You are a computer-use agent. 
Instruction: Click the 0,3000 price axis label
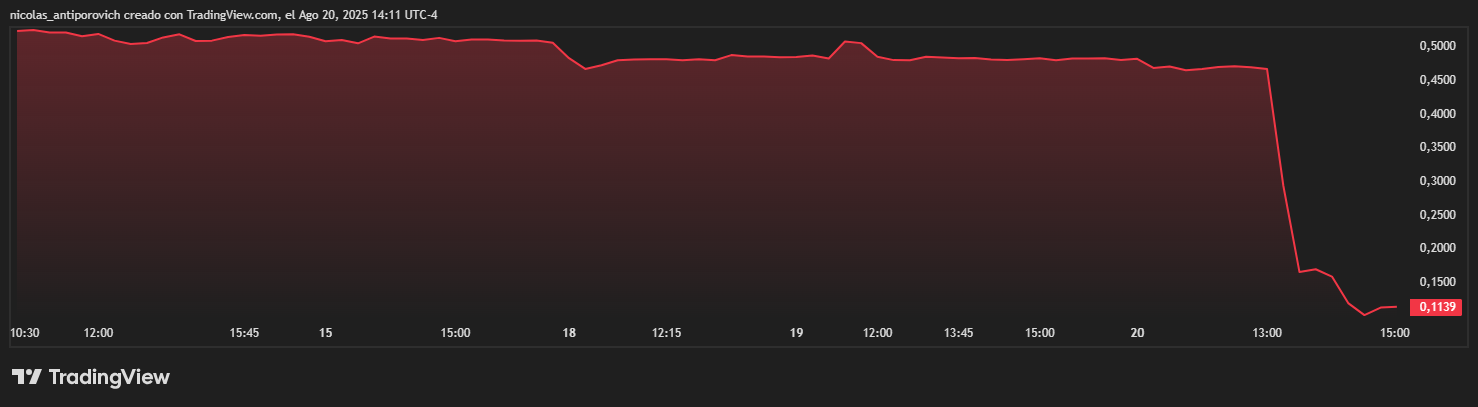pyautogui.click(x=1438, y=181)
